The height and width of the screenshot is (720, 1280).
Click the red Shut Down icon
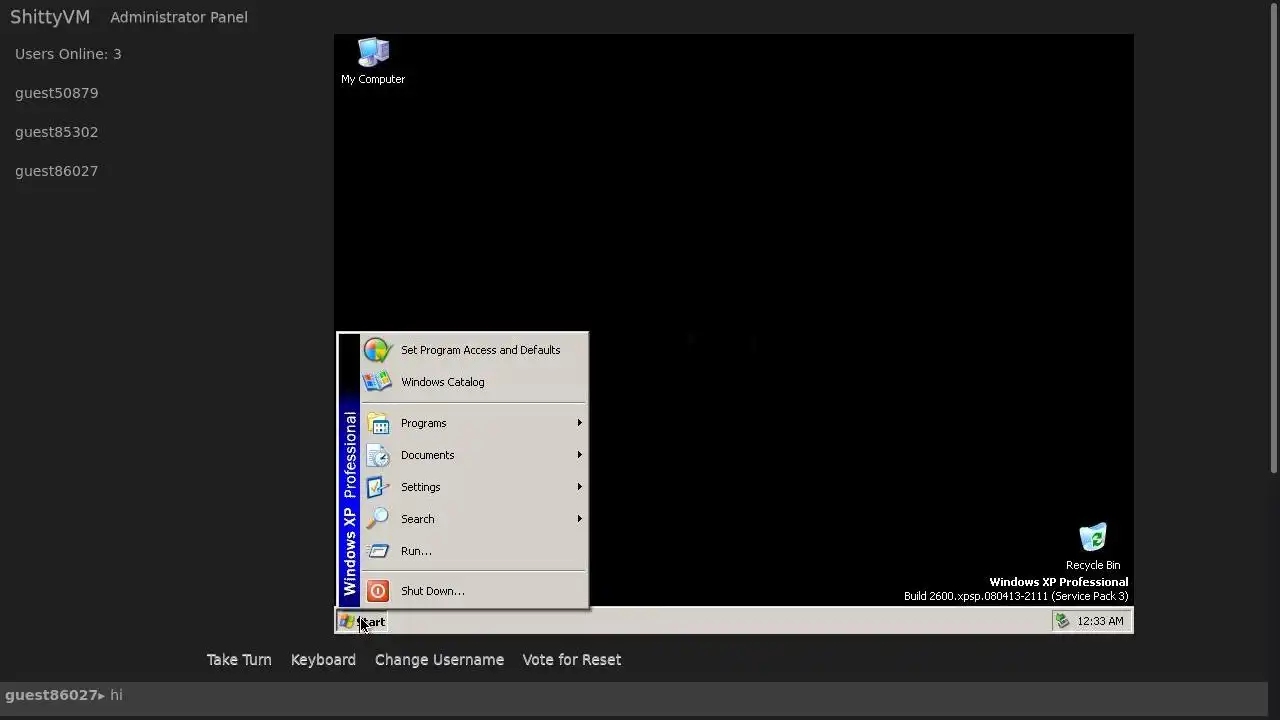[x=377, y=591]
